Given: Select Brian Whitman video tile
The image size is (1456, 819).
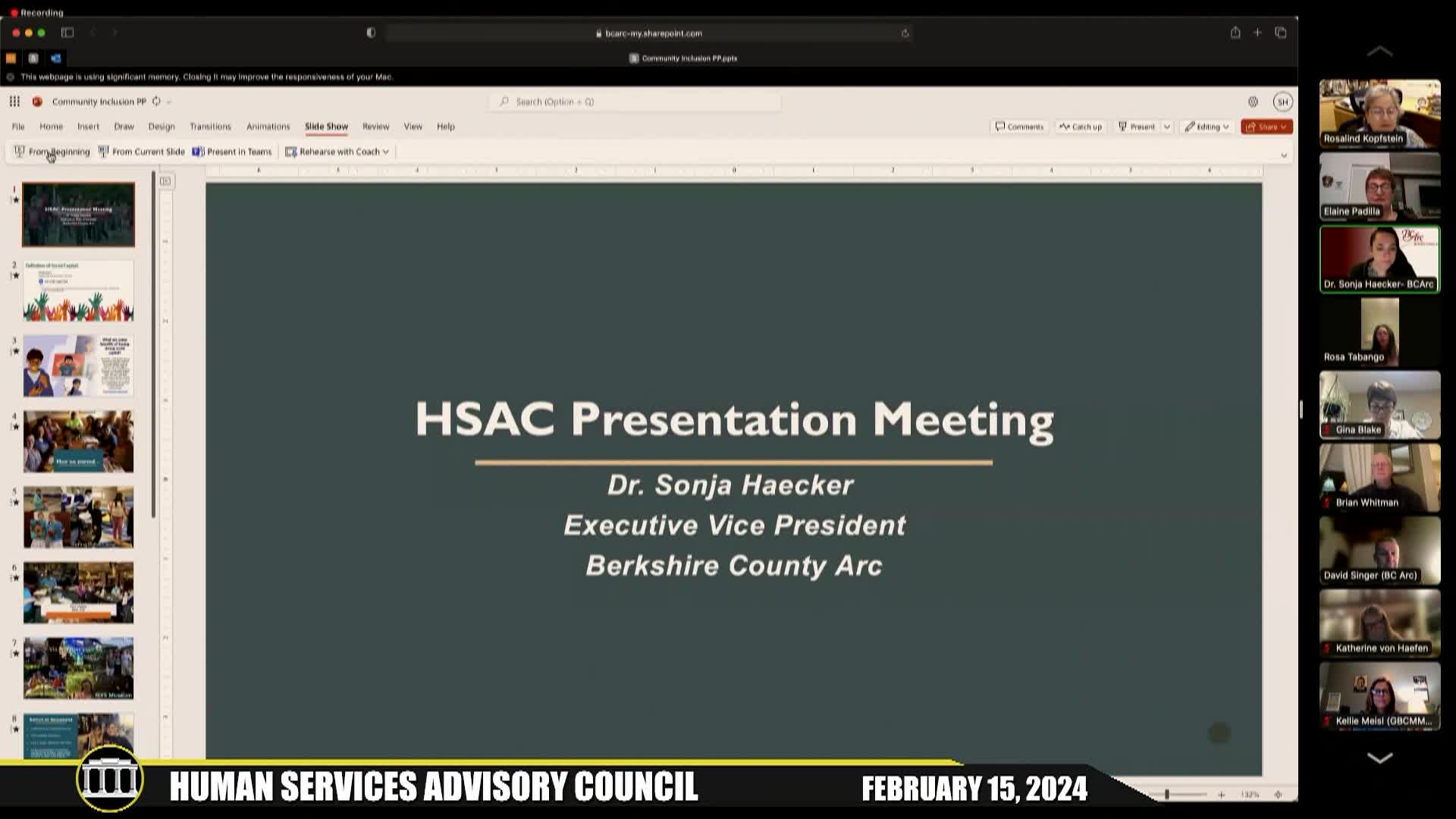Looking at the screenshot, I should point(1379,477).
